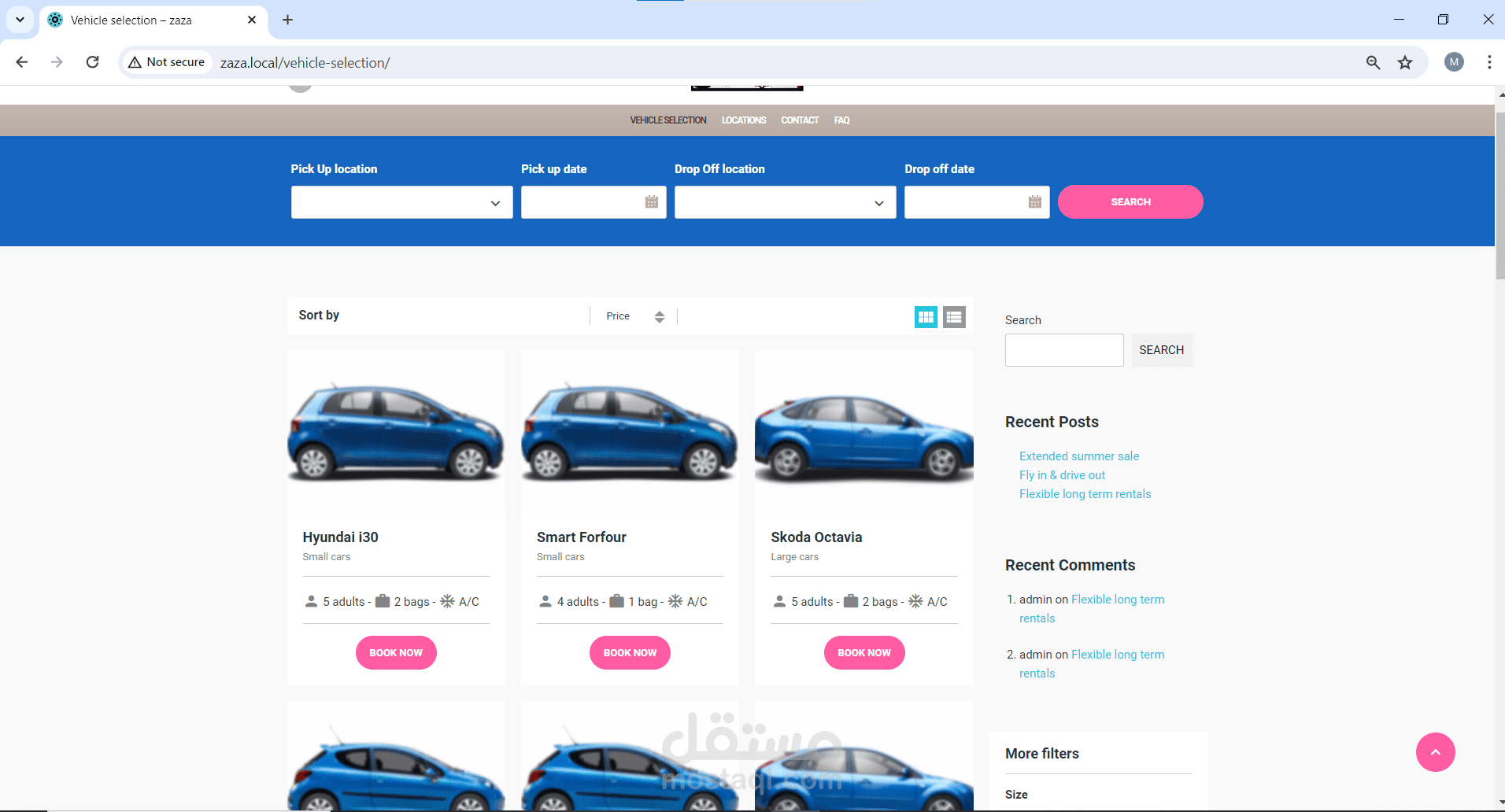Open the Chrome three-dot menu
This screenshot has width=1505, height=812.
click(x=1489, y=62)
